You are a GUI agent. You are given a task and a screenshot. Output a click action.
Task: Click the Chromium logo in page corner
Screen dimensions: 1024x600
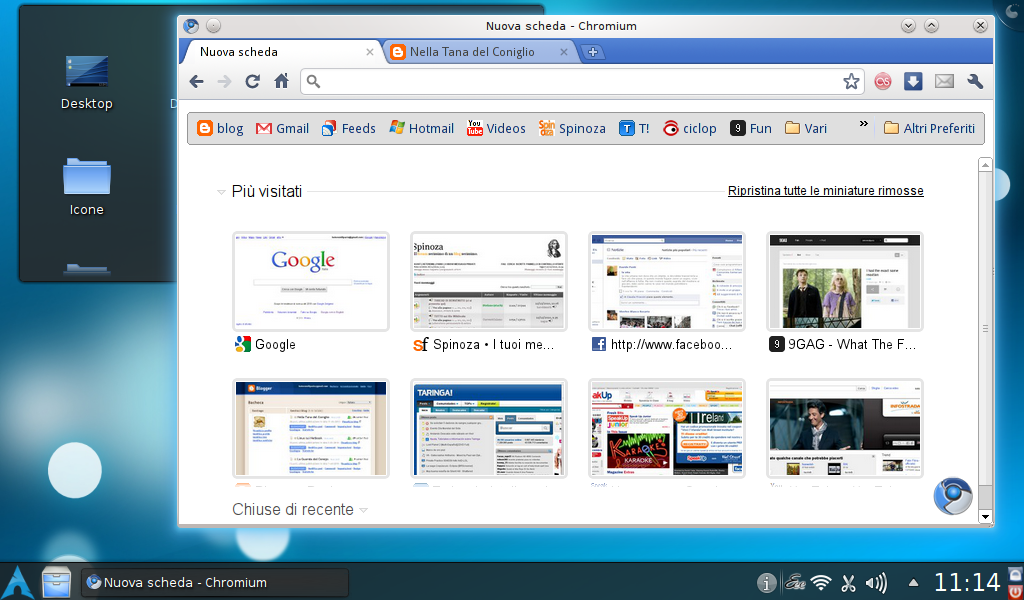tap(953, 497)
